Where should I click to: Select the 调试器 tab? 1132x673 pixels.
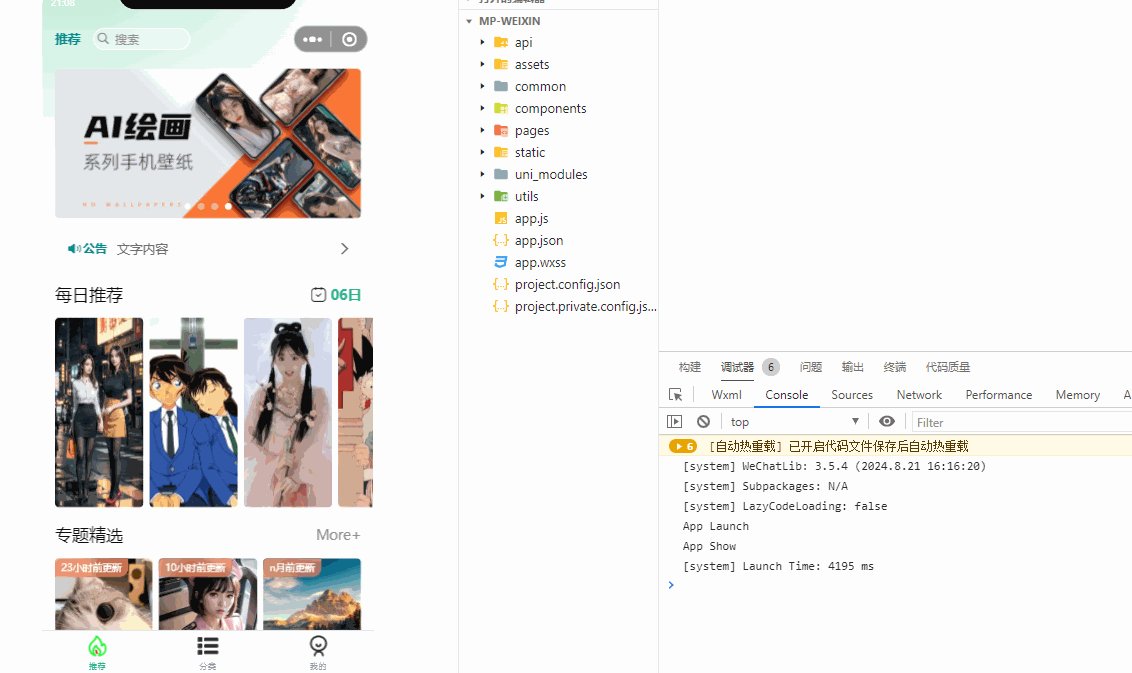point(737,367)
